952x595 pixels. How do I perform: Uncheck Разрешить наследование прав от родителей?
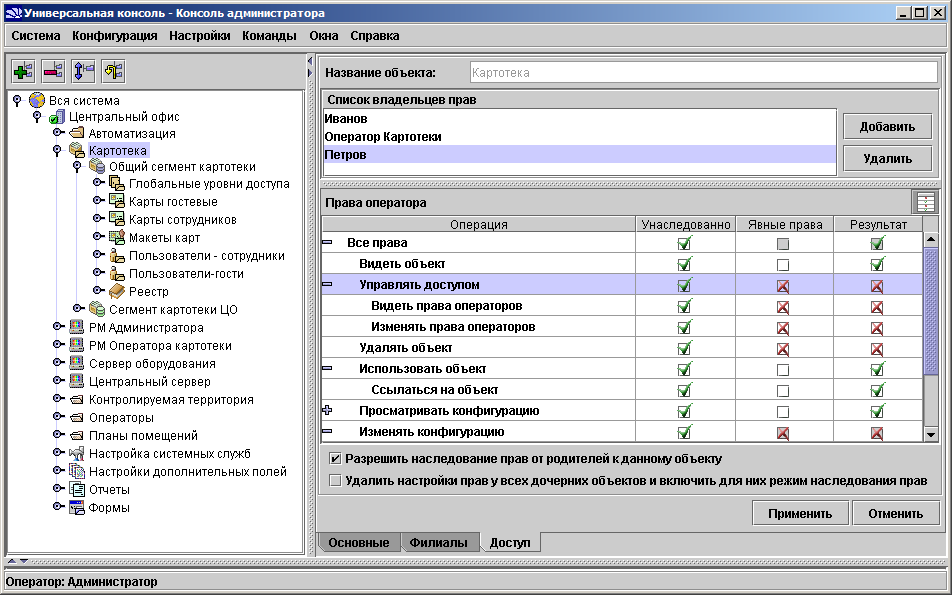pyautogui.click(x=335, y=458)
